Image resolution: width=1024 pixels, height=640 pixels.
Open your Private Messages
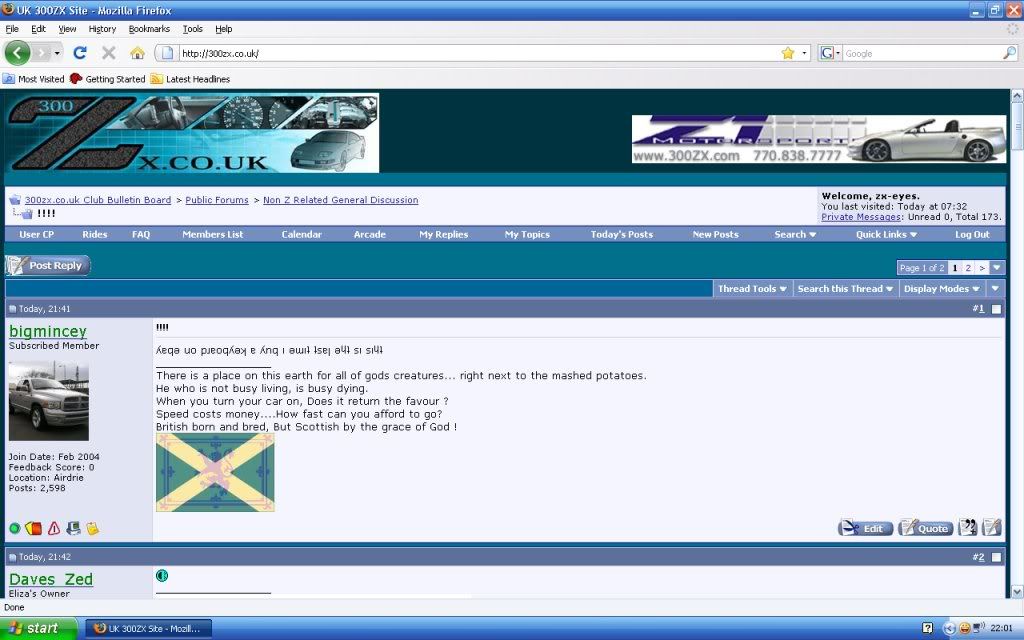(x=861, y=216)
